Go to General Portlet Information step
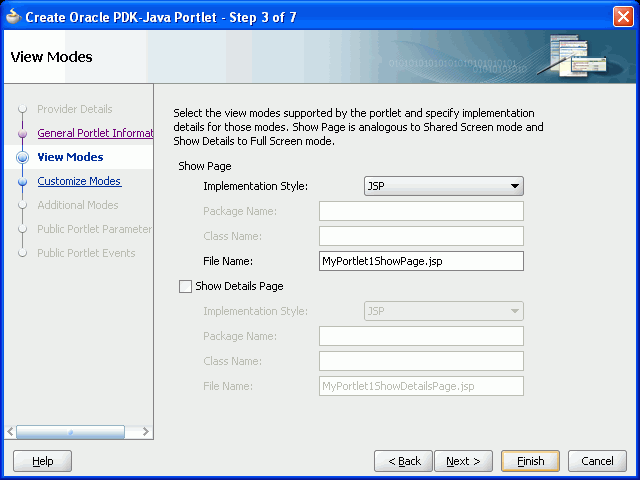The height and width of the screenshot is (480, 640). coord(95,133)
